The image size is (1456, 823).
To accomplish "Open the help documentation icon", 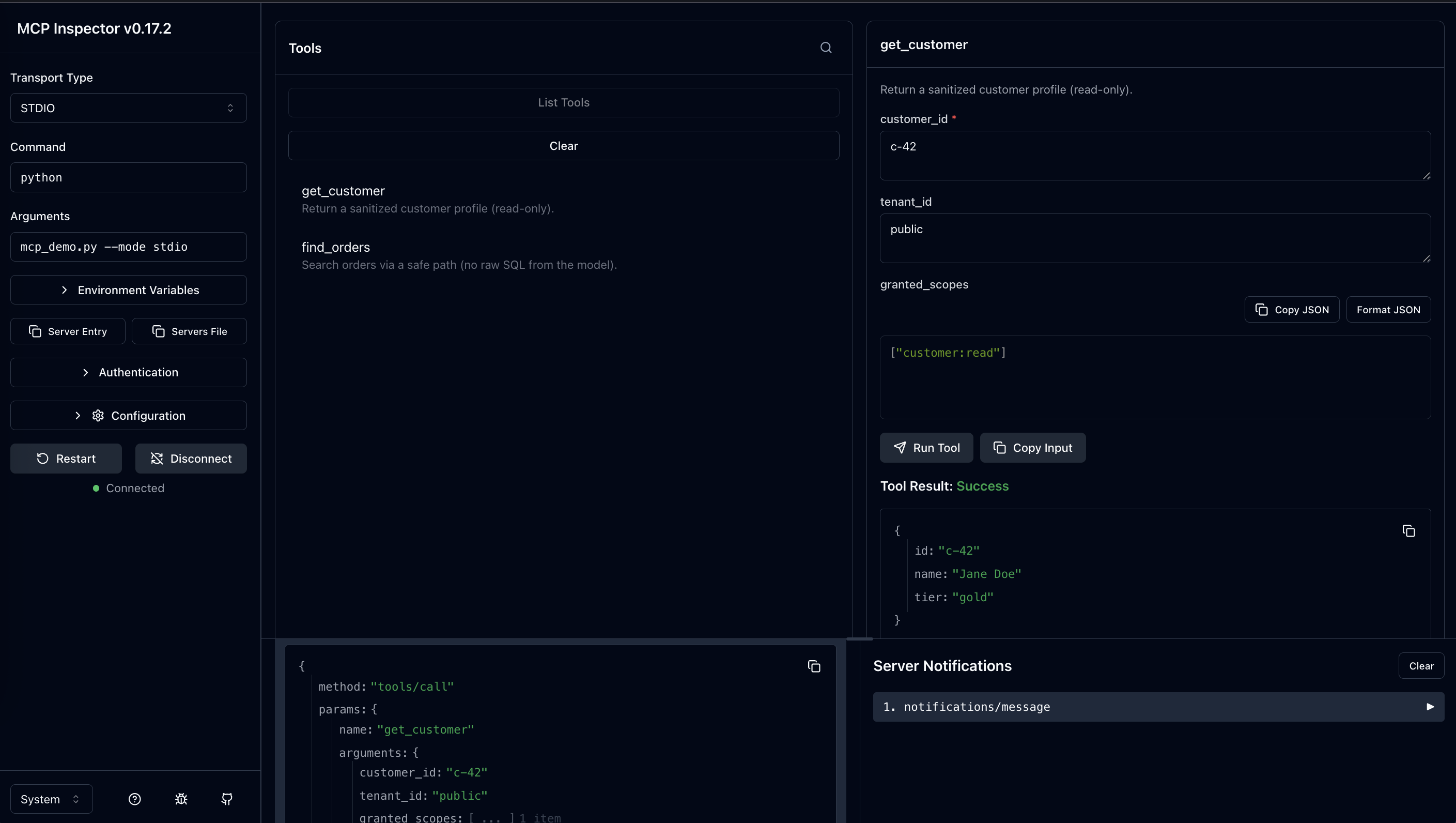I will 134,799.
